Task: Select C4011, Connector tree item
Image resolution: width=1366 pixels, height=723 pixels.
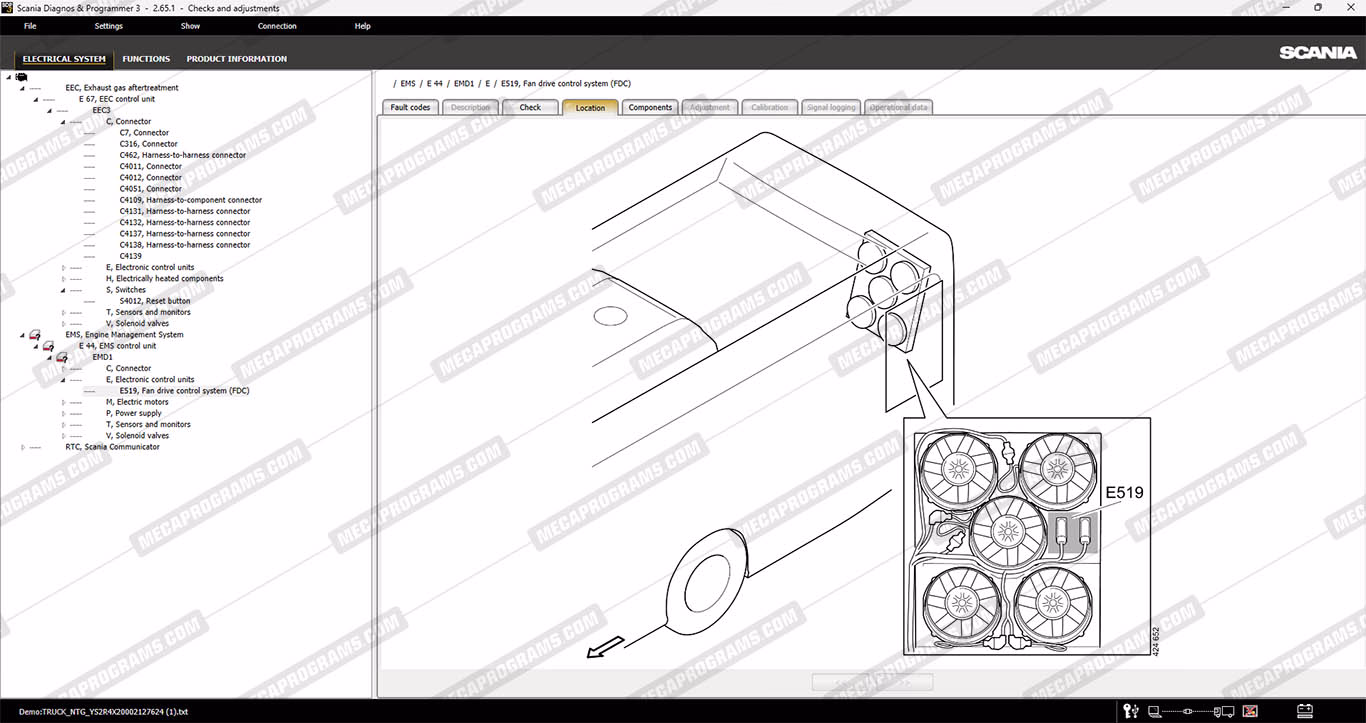Action: pos(150,167)
